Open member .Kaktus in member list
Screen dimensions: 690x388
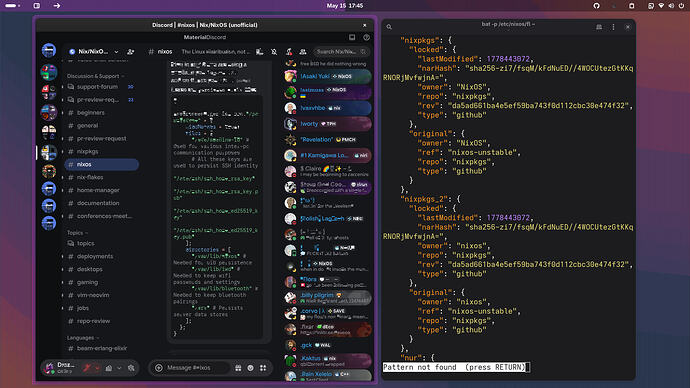[x=327, y=361]
